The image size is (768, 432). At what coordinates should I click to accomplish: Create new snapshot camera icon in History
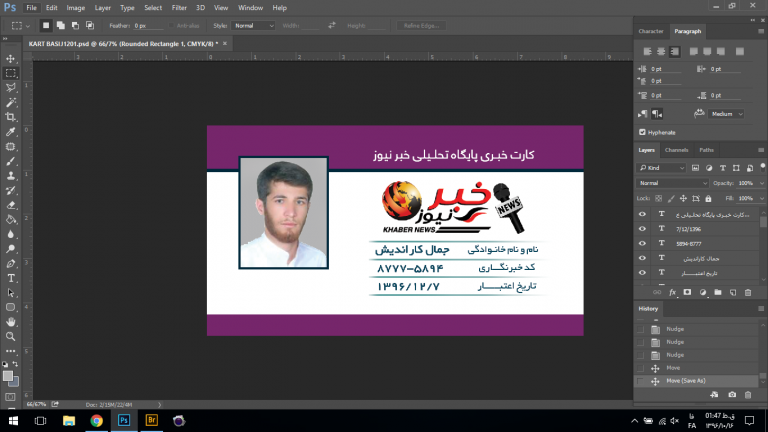732,395
